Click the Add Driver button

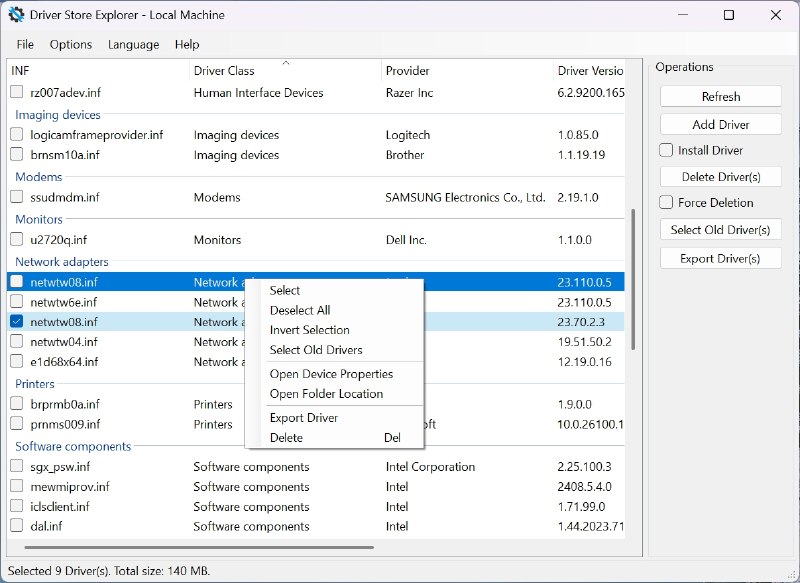(720, 124)
